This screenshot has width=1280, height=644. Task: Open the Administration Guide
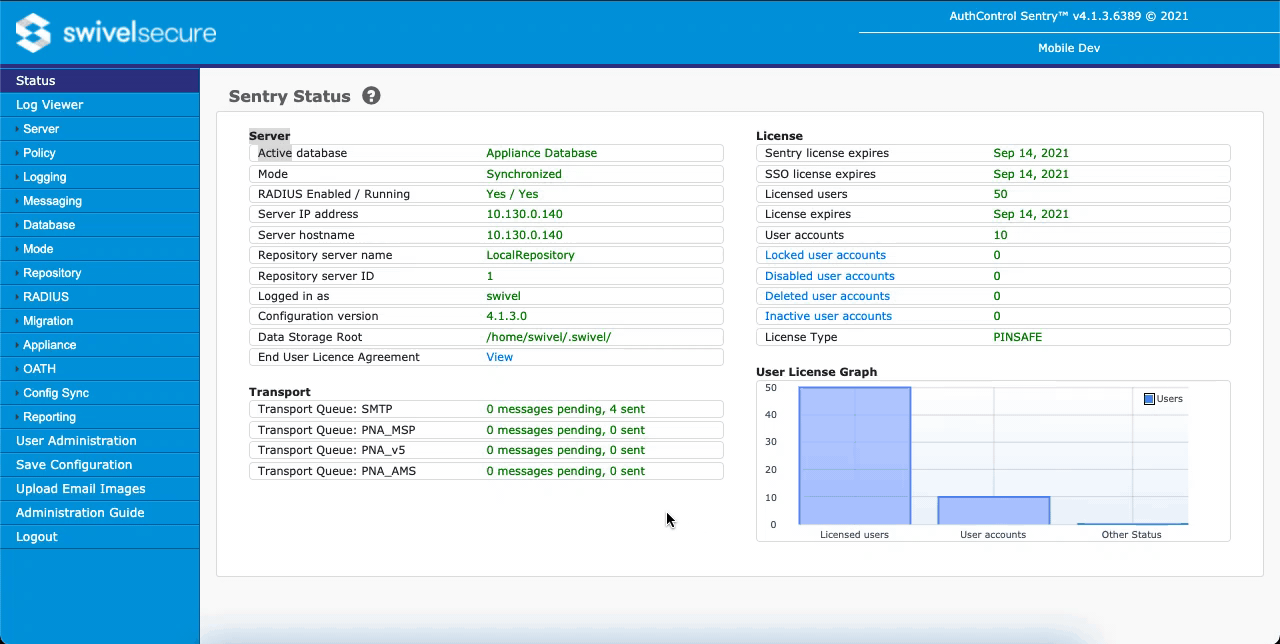point(80,513)
